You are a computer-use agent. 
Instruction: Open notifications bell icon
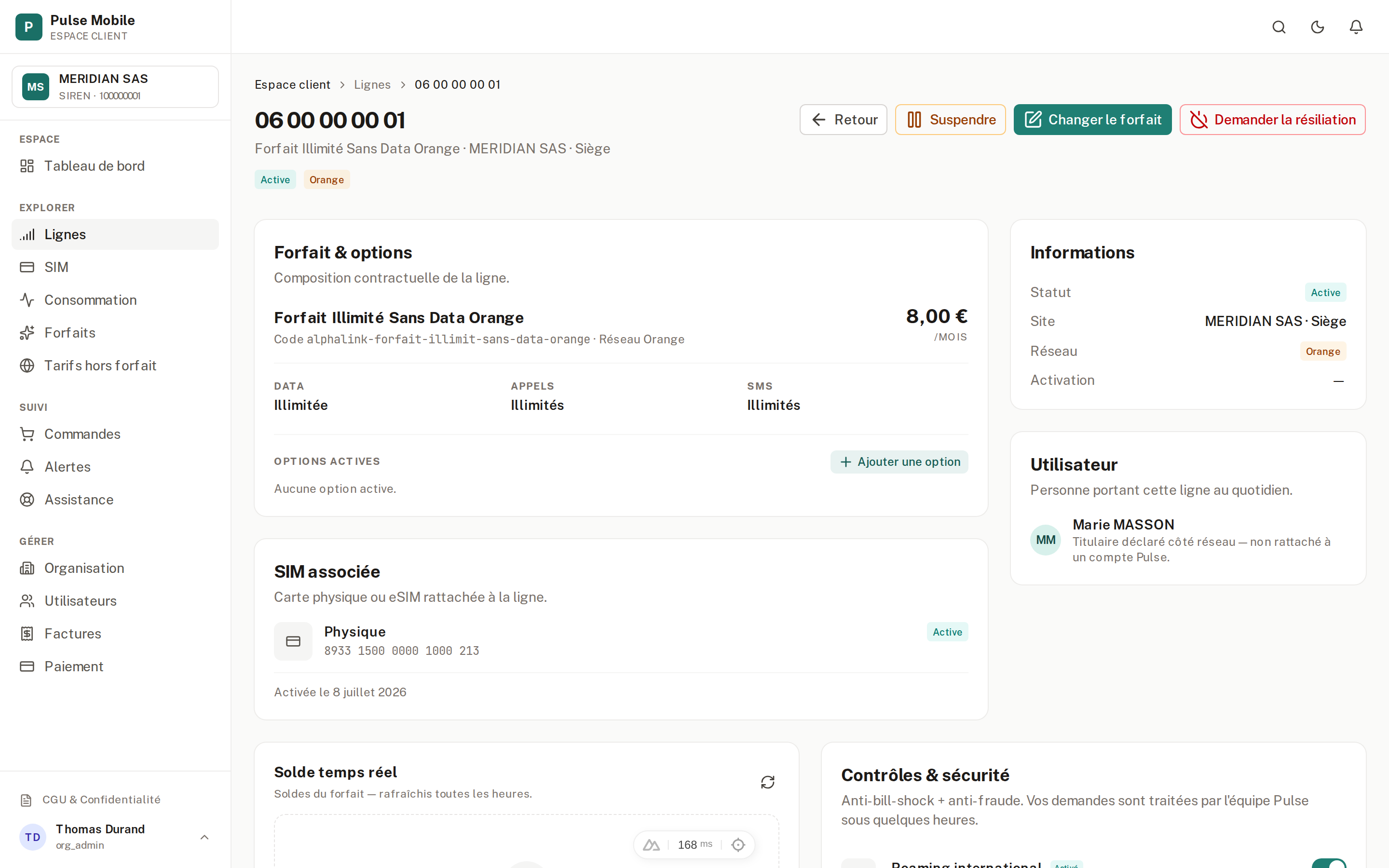click(x=1356, y=27)
